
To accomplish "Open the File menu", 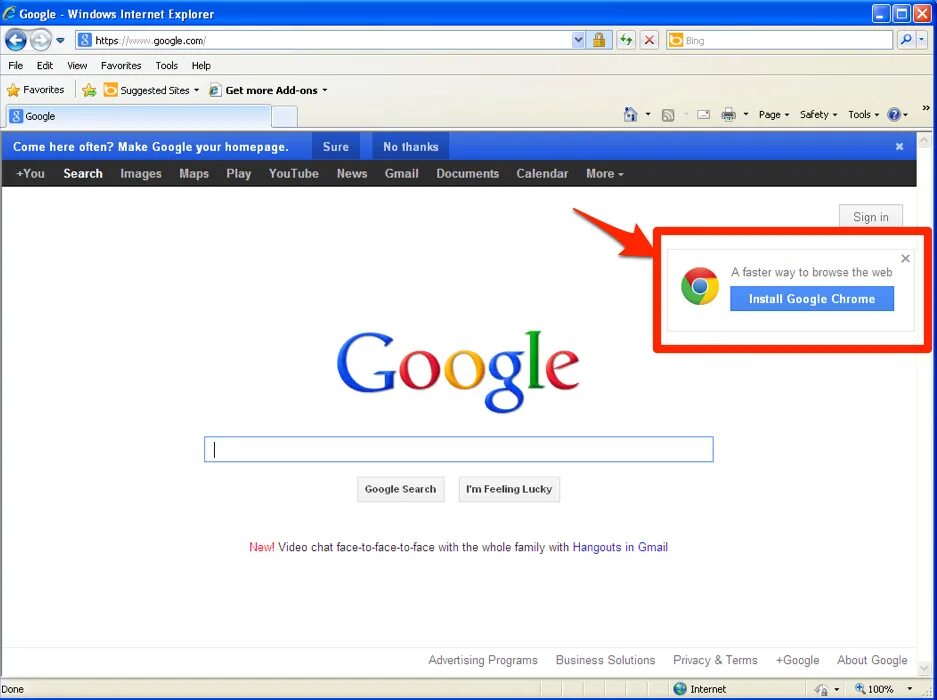I will pos(16,65).
